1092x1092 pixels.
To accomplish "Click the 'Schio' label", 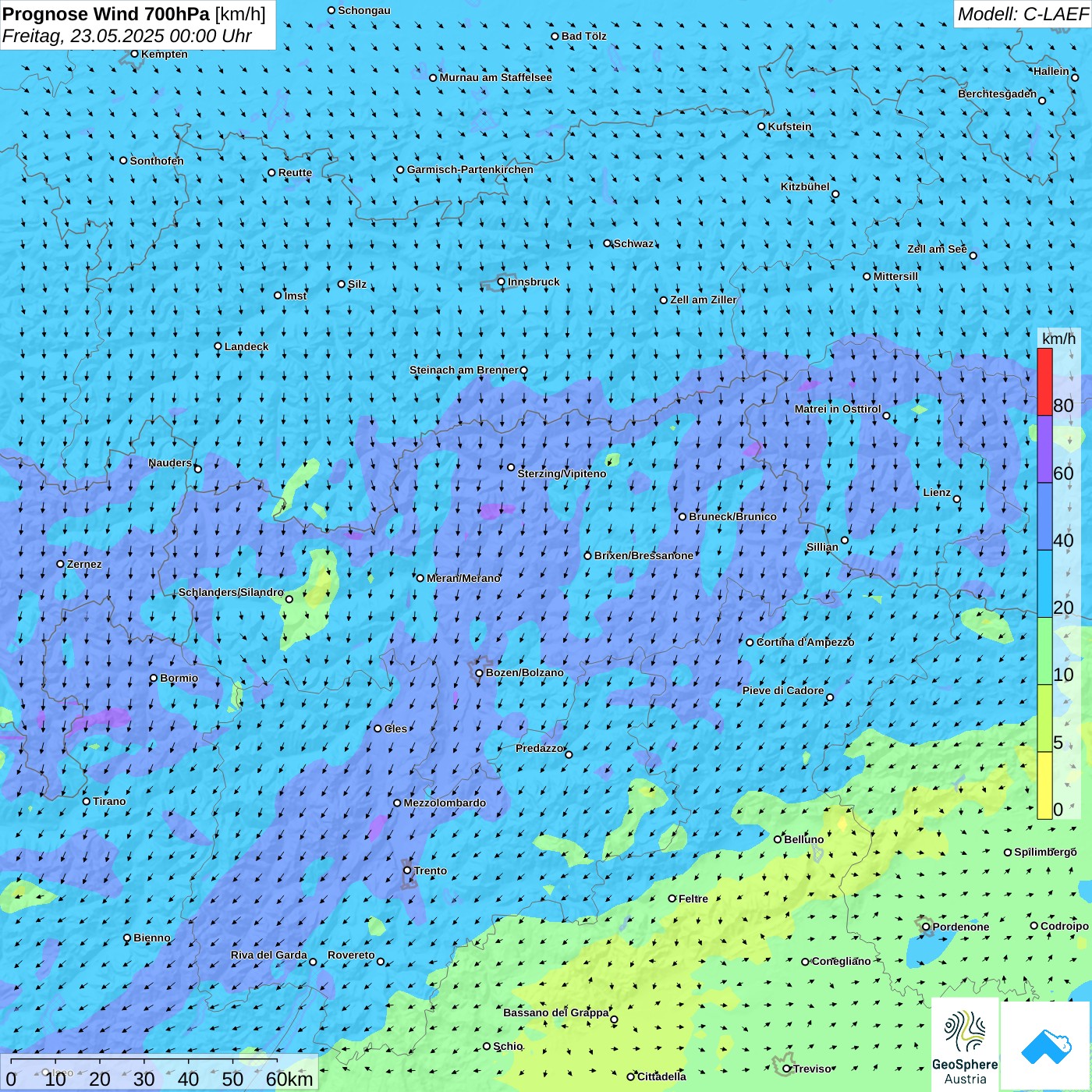I will [x=509, y=1046].
